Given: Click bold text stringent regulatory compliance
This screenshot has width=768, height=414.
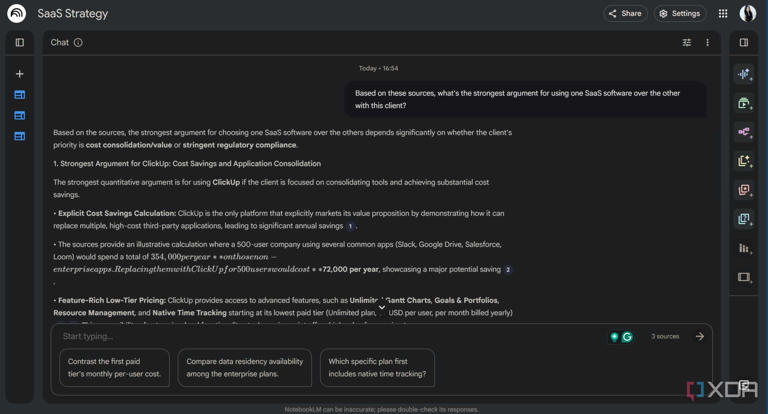Looking at the screenshot, I should click(240, 145).
